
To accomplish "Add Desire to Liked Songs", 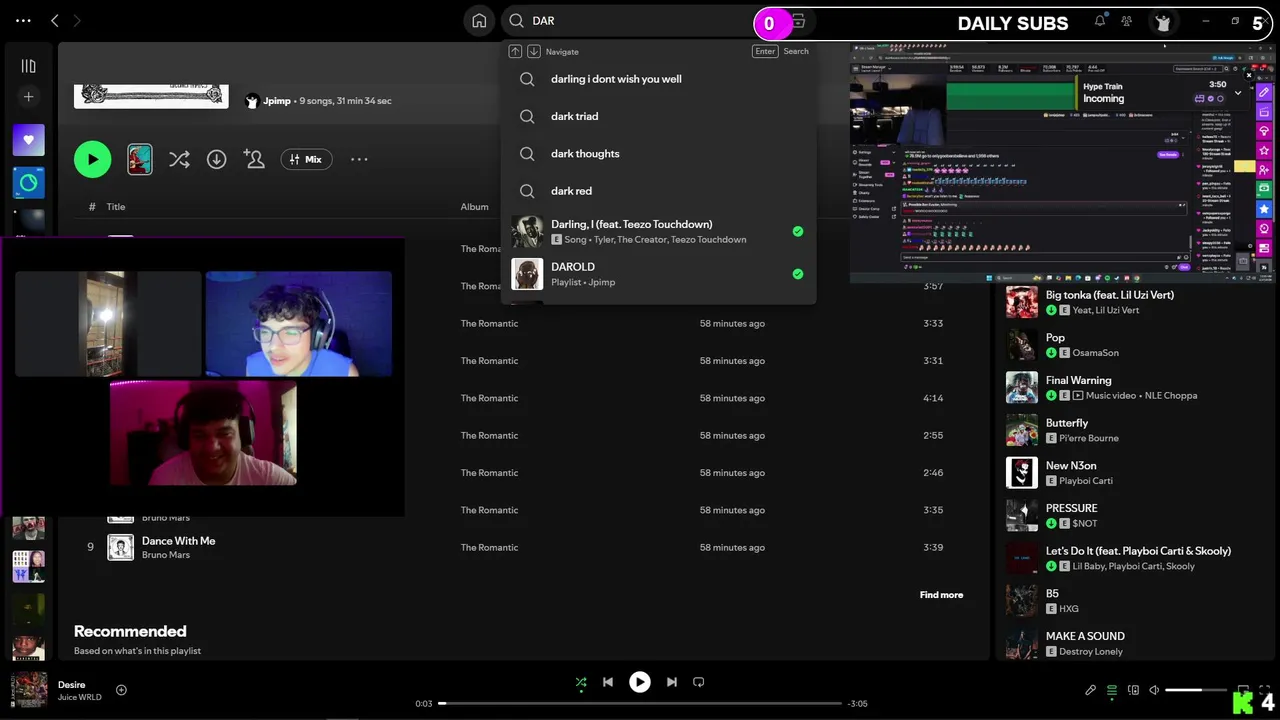I will pos(121,690).
